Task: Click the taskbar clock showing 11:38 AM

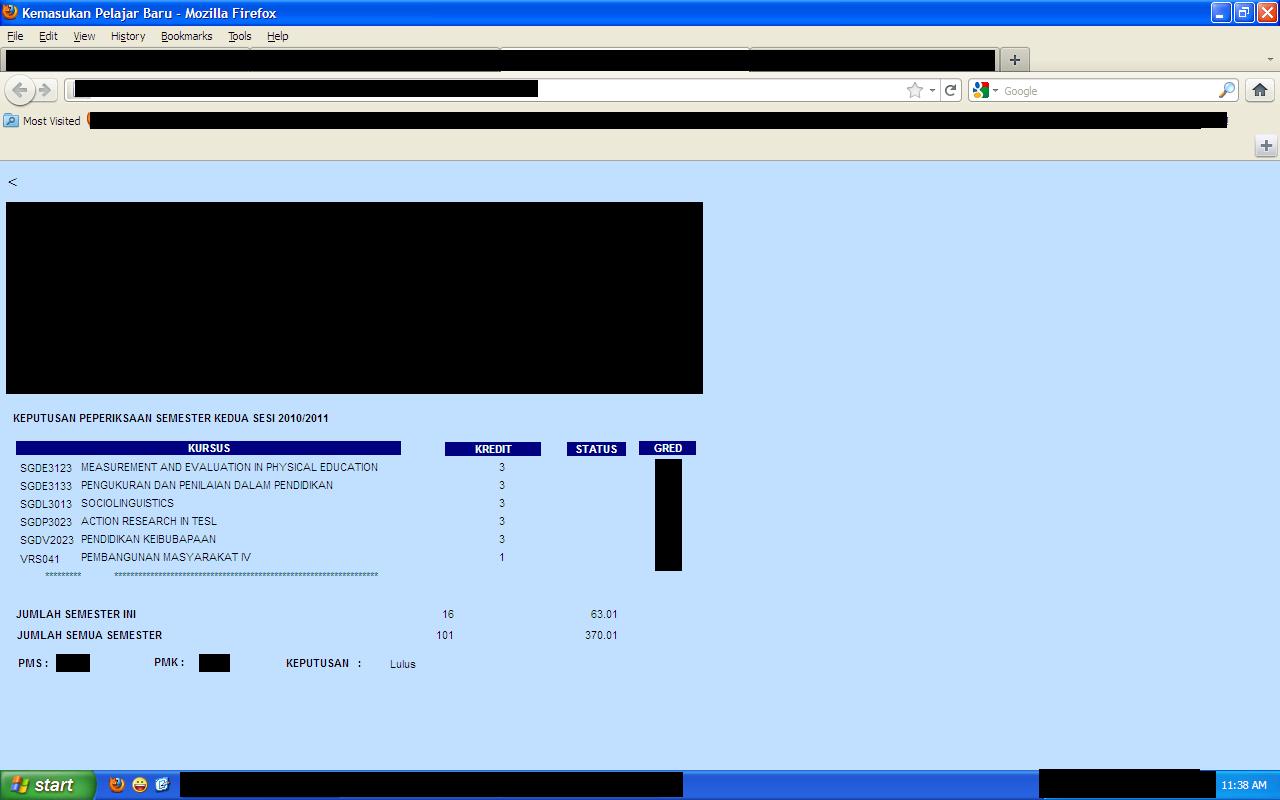Action: 1244,786
